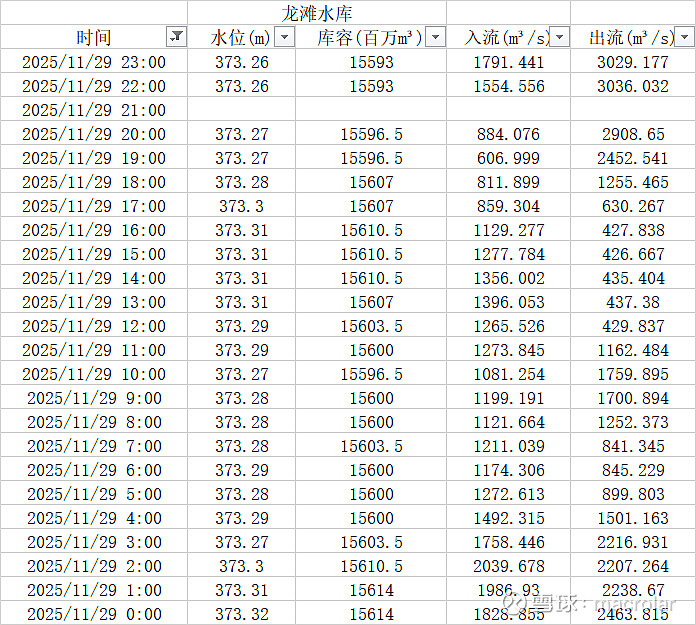Select cell 2025/11/29 16:00
The width and height of the screenshot is (696, 625).
coord(94,229)
